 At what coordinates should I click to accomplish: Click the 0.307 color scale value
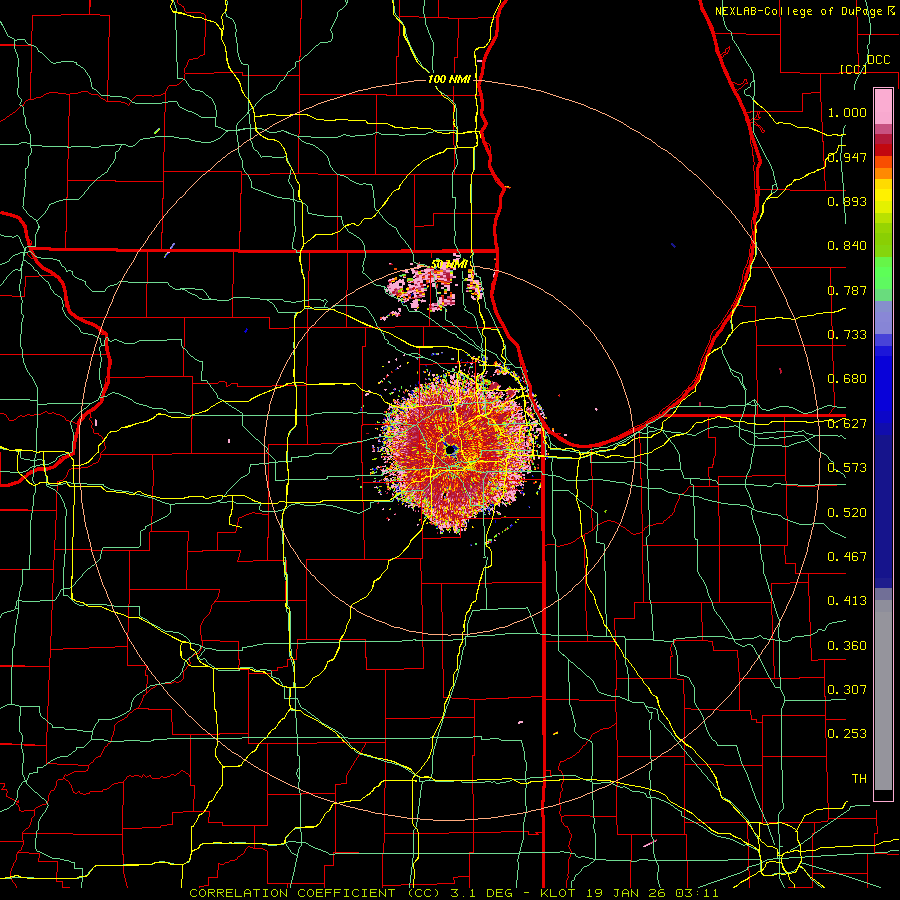click(x=847, y=690)
